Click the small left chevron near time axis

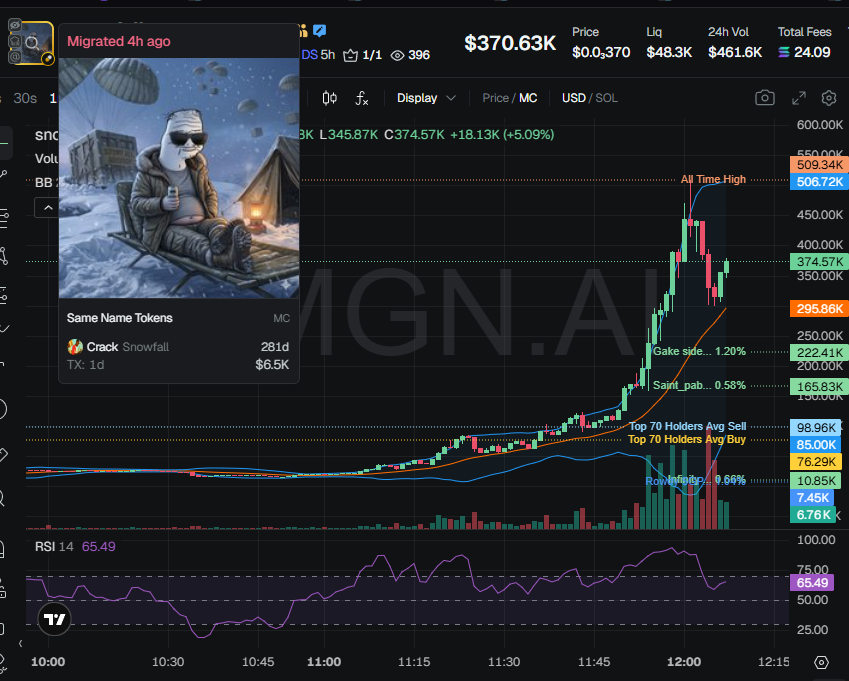point(21,644)
